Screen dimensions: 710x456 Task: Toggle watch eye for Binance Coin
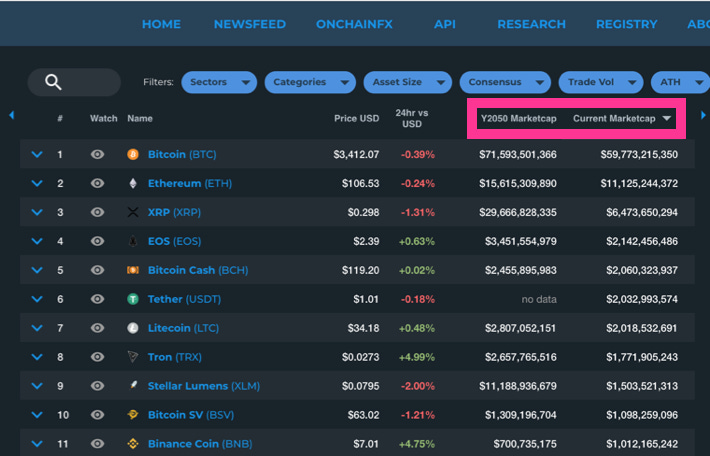(x=97, y=443)
